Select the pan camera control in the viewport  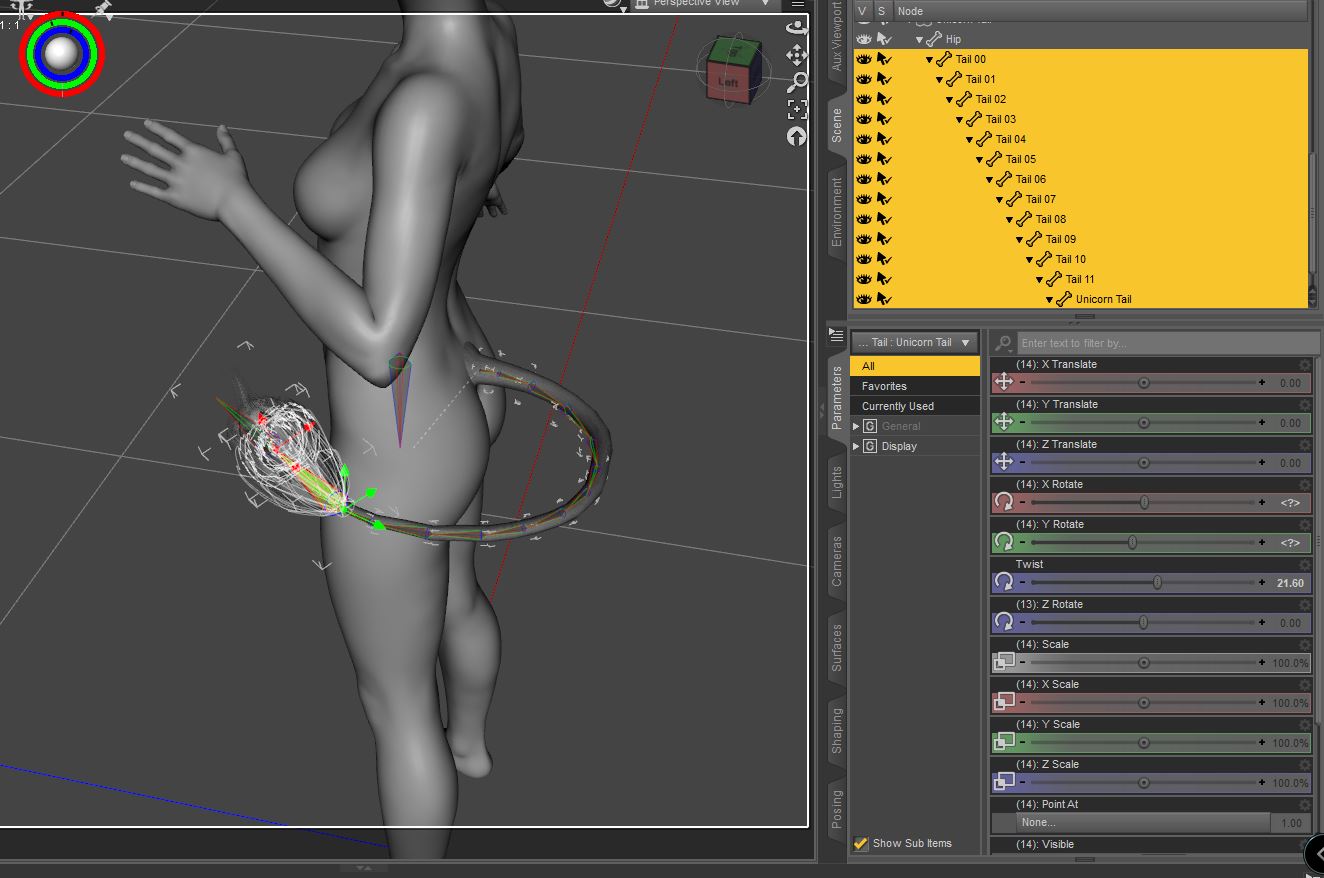(x=797, y=55)
